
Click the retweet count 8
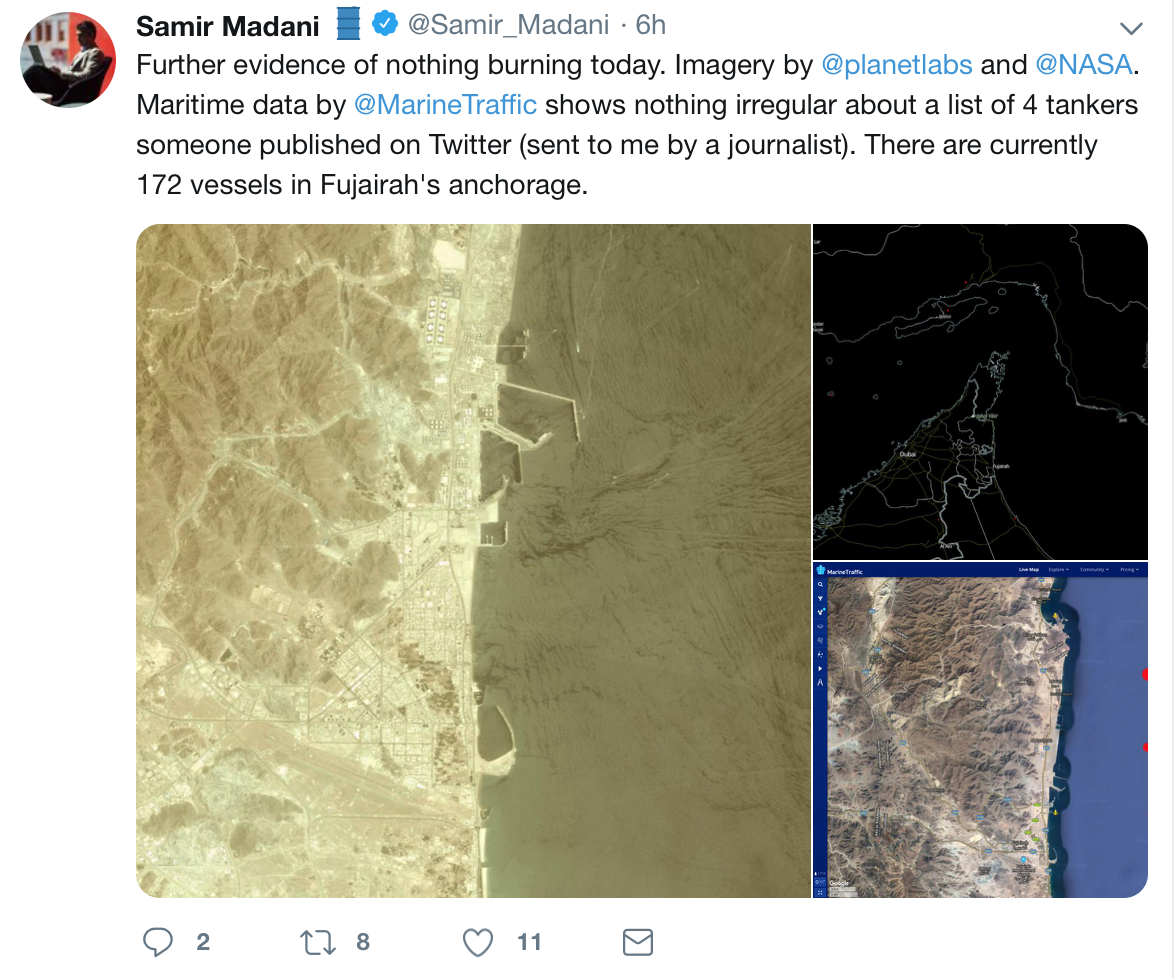[363, 942]
